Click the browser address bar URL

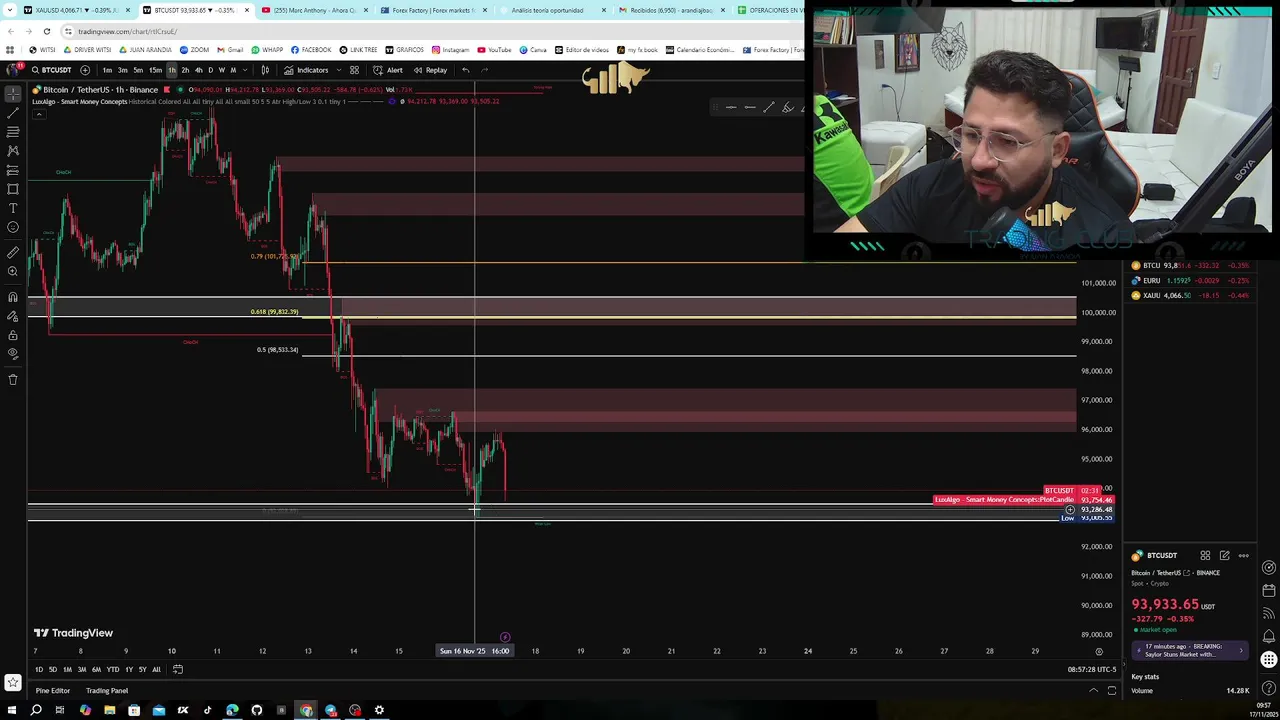click(127, 31)
